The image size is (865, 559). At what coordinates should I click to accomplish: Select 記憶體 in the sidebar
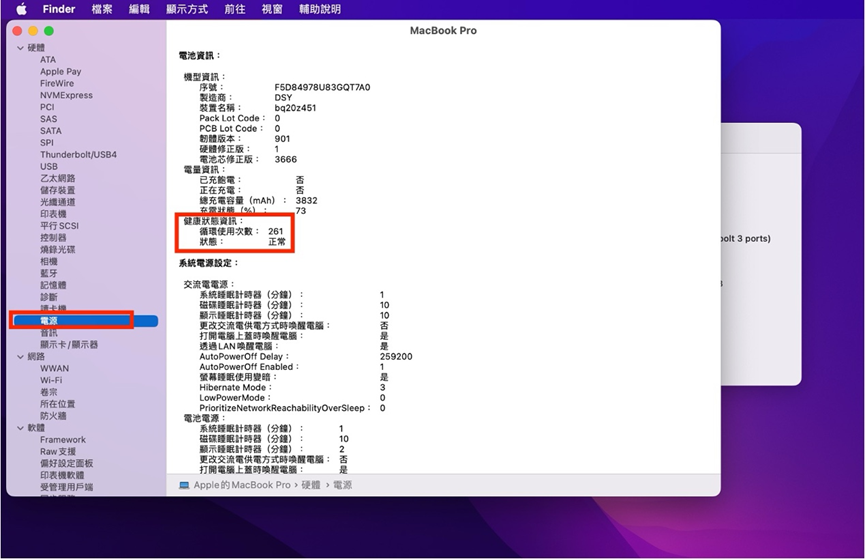[x=53, y=285]
